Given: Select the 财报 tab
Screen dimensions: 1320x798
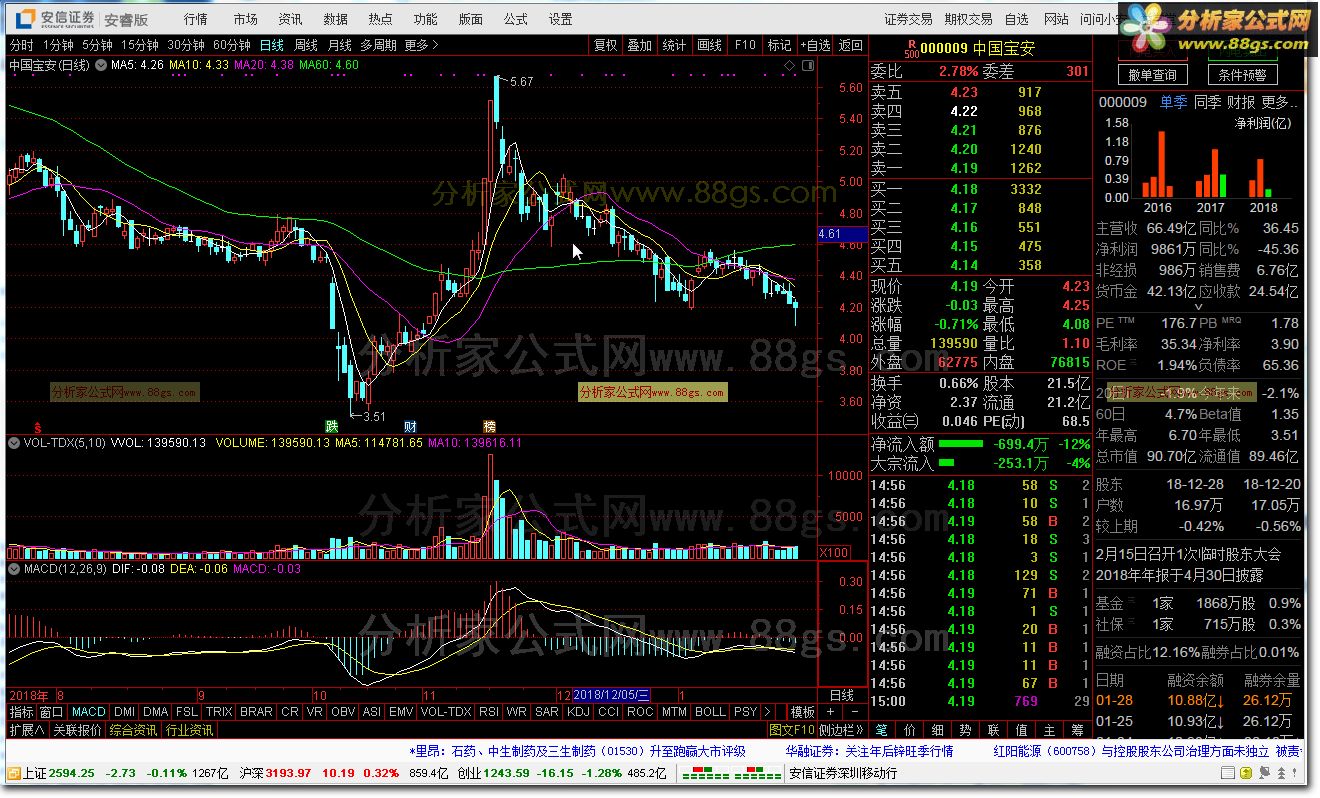Looking at the screenshot, I should 1241,102.
